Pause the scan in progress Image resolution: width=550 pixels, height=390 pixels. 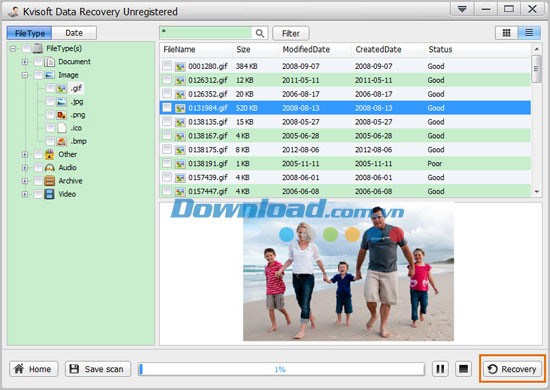[x=440, y=369]
